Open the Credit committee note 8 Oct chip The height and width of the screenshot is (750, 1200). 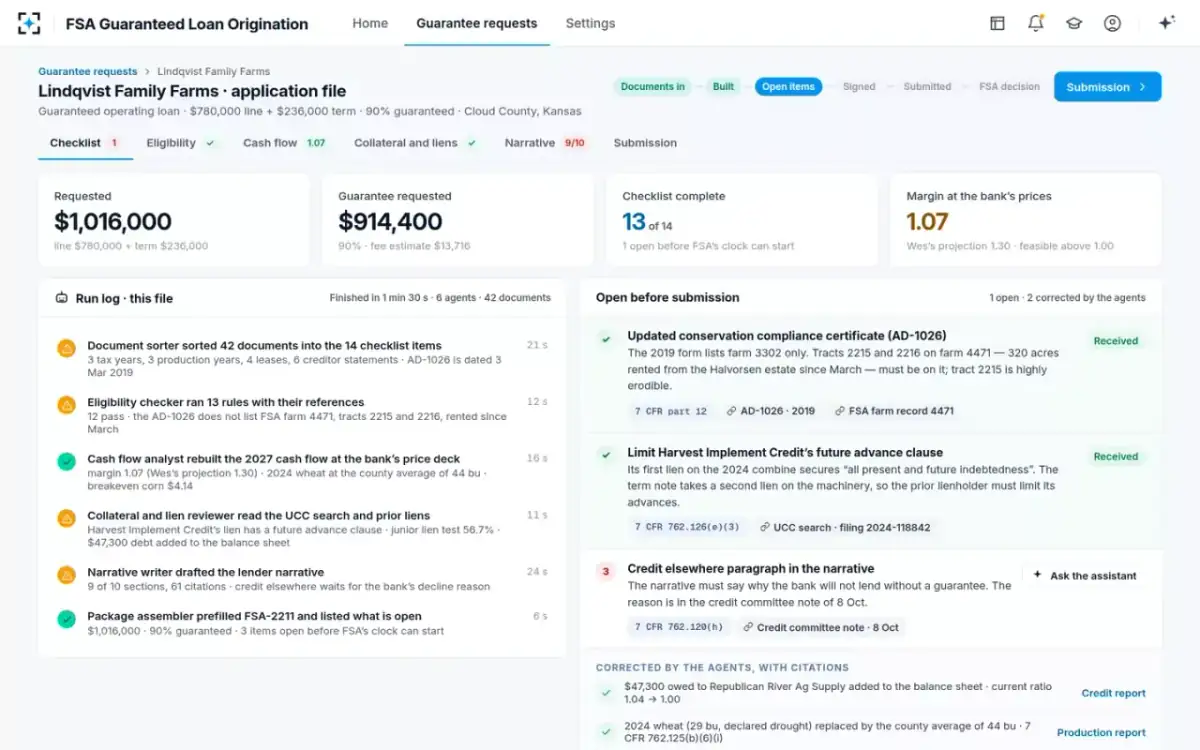tap(820, 628)
